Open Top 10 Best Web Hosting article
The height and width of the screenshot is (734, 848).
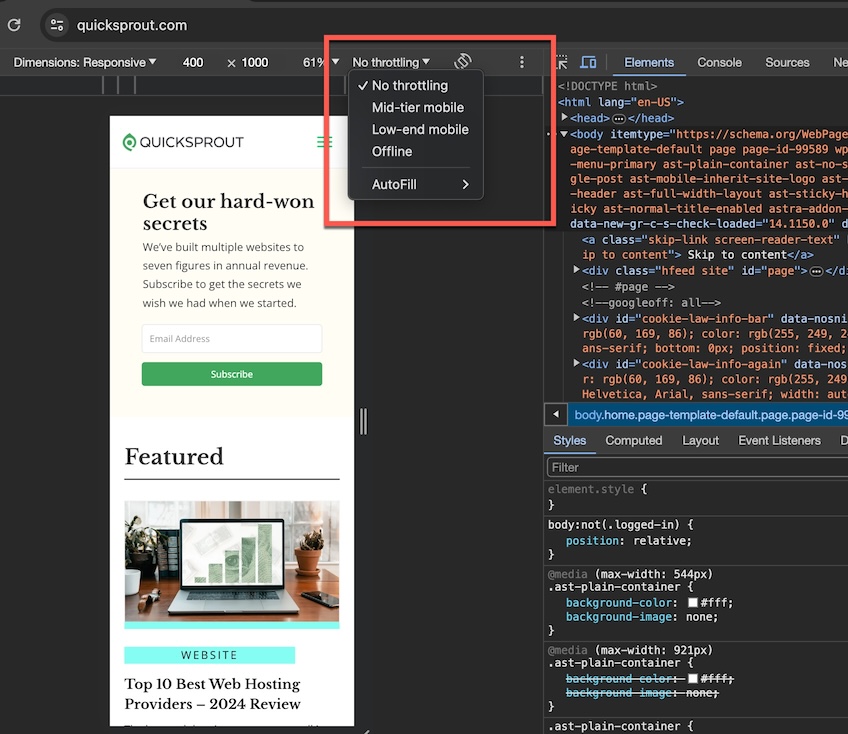[x=213, y=694]
